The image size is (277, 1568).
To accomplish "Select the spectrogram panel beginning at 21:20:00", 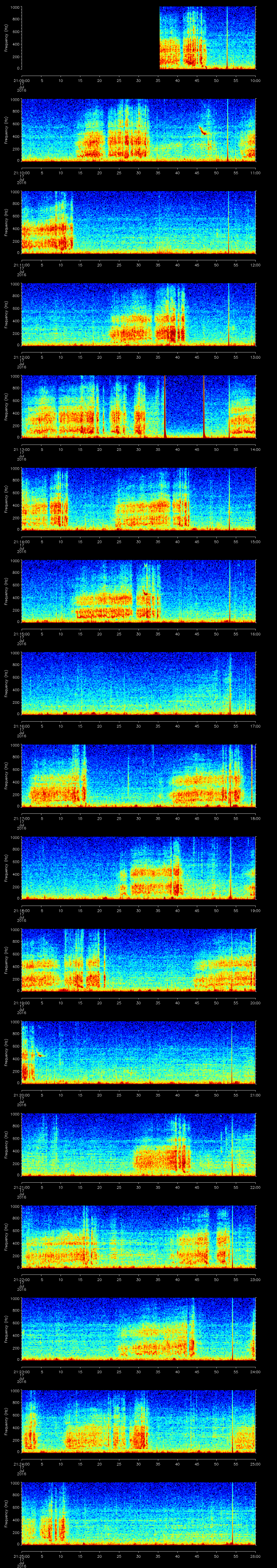I will (138, 1052).
